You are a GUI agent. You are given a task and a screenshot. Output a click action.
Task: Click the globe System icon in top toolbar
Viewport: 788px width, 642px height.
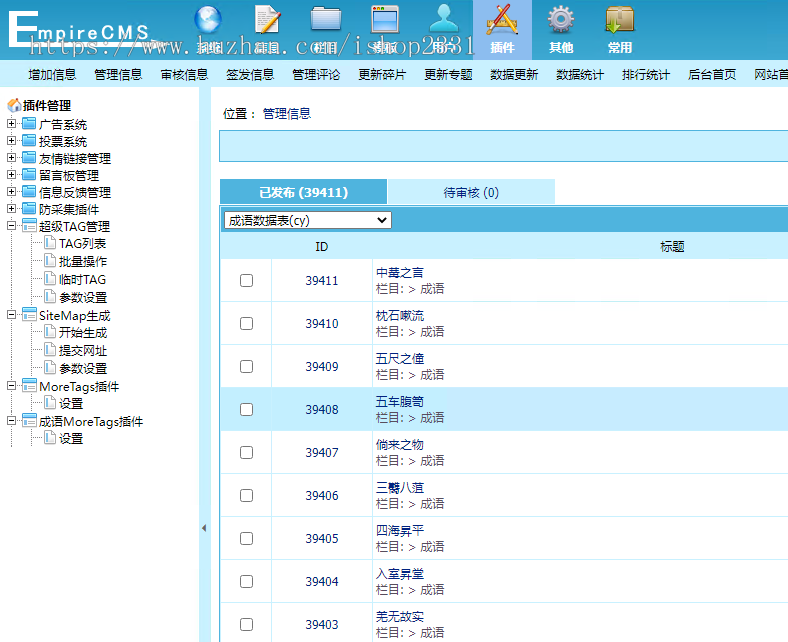click(208, 22)
